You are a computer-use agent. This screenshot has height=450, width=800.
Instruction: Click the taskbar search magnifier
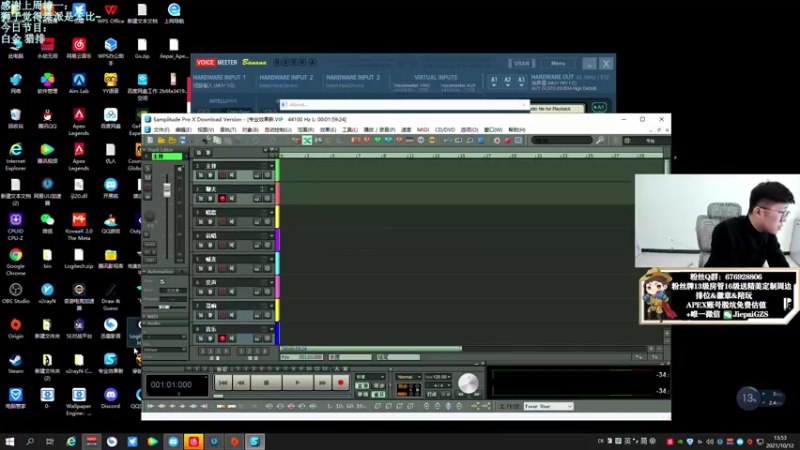coord(30,441)
